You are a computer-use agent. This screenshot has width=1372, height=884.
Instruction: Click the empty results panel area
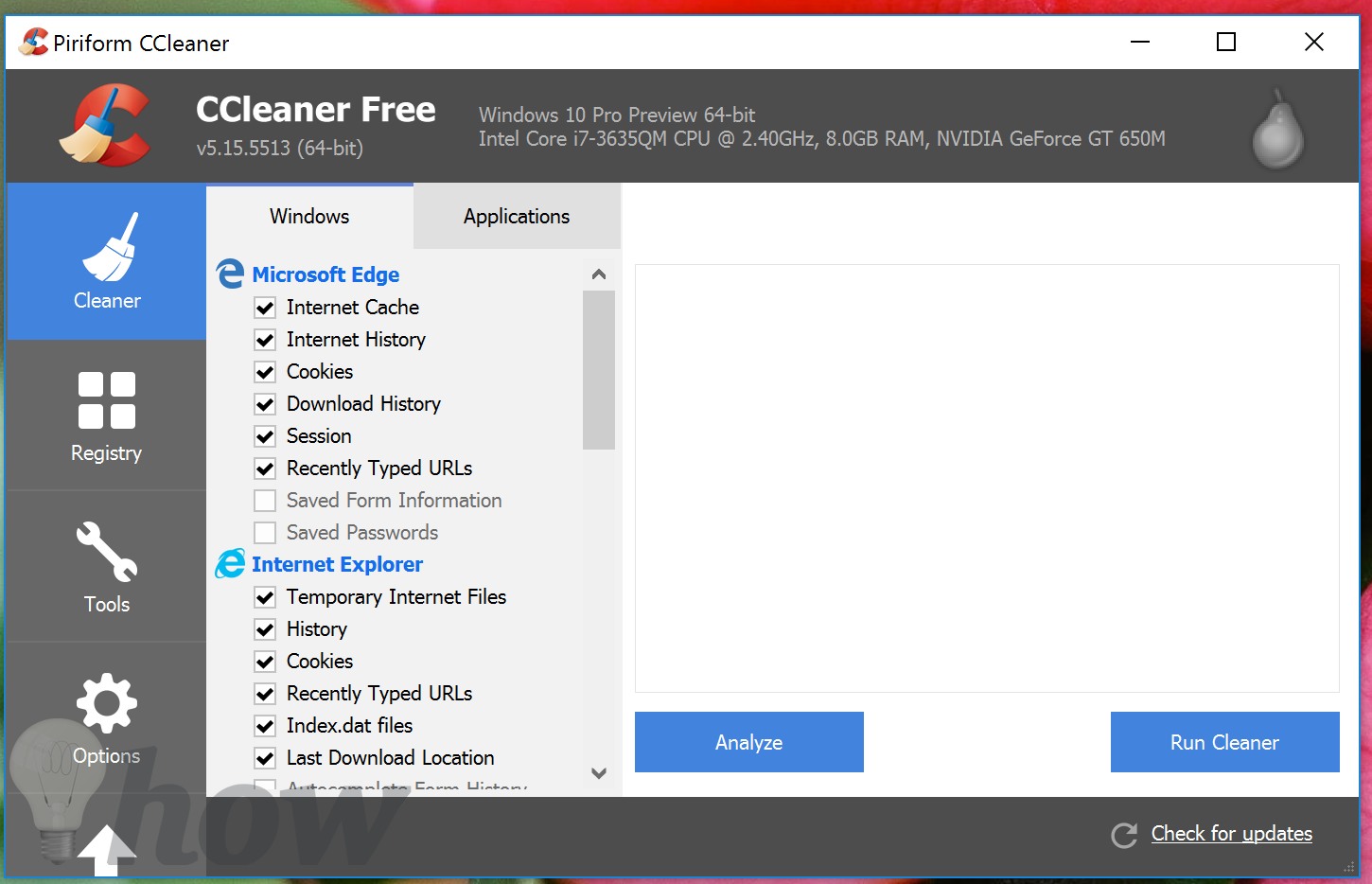click(x=987, y=478)
